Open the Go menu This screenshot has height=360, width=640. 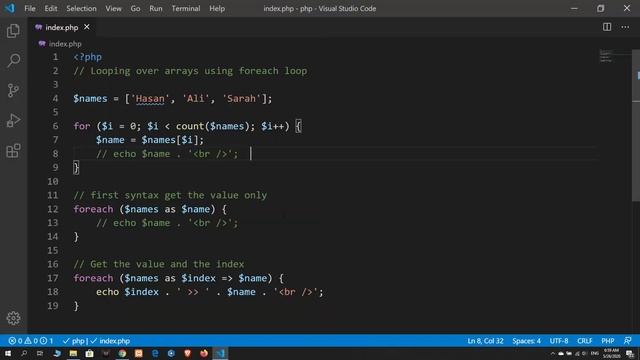tap(135, 8)
